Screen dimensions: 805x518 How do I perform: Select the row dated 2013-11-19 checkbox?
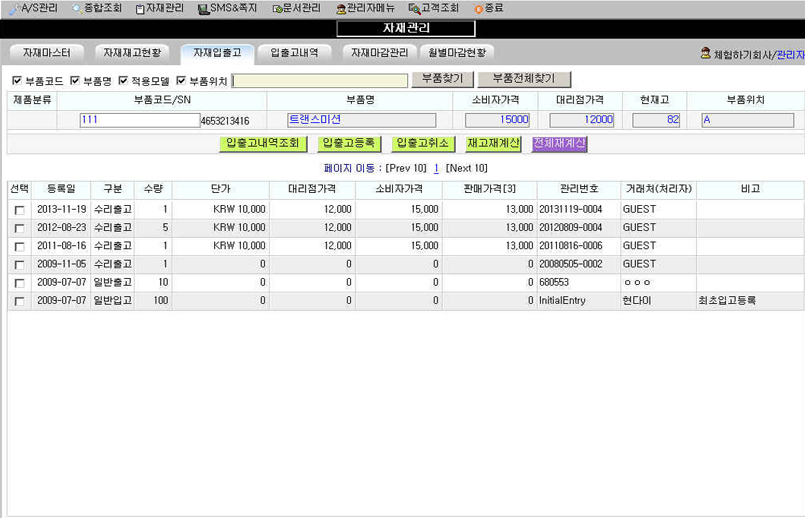[x=19, y=210]
